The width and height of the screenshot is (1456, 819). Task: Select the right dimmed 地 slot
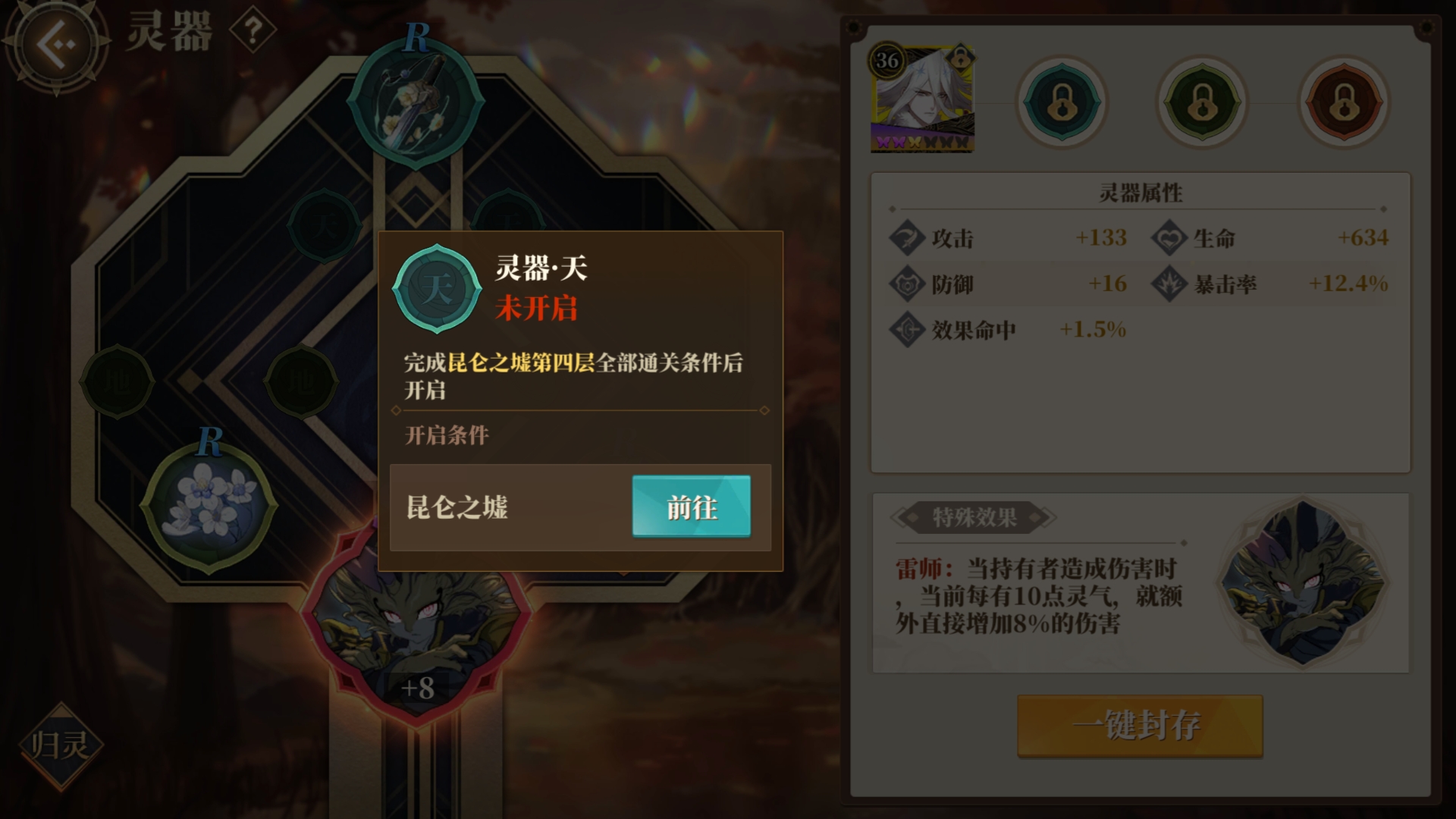pyautogui.click(x=301, y=381)
